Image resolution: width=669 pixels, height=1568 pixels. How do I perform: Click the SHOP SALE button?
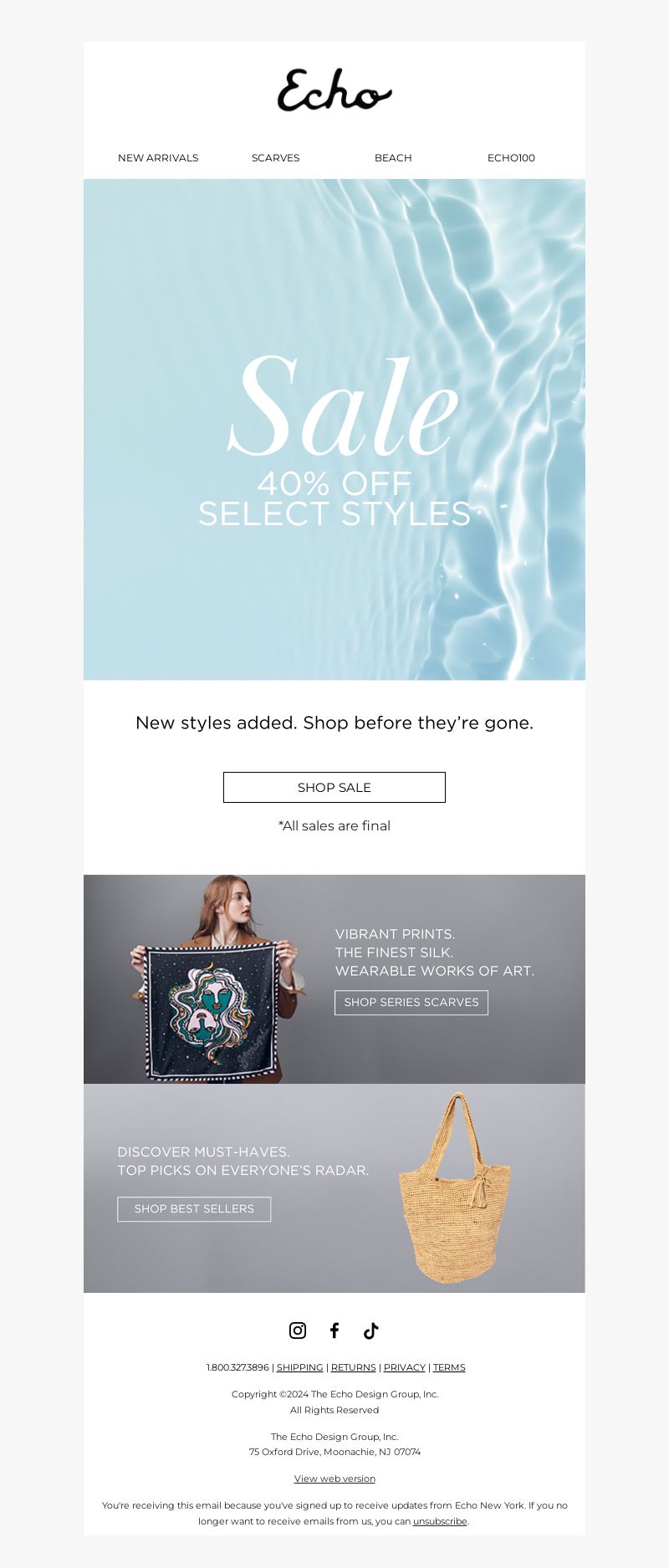(x=334, y=787)
